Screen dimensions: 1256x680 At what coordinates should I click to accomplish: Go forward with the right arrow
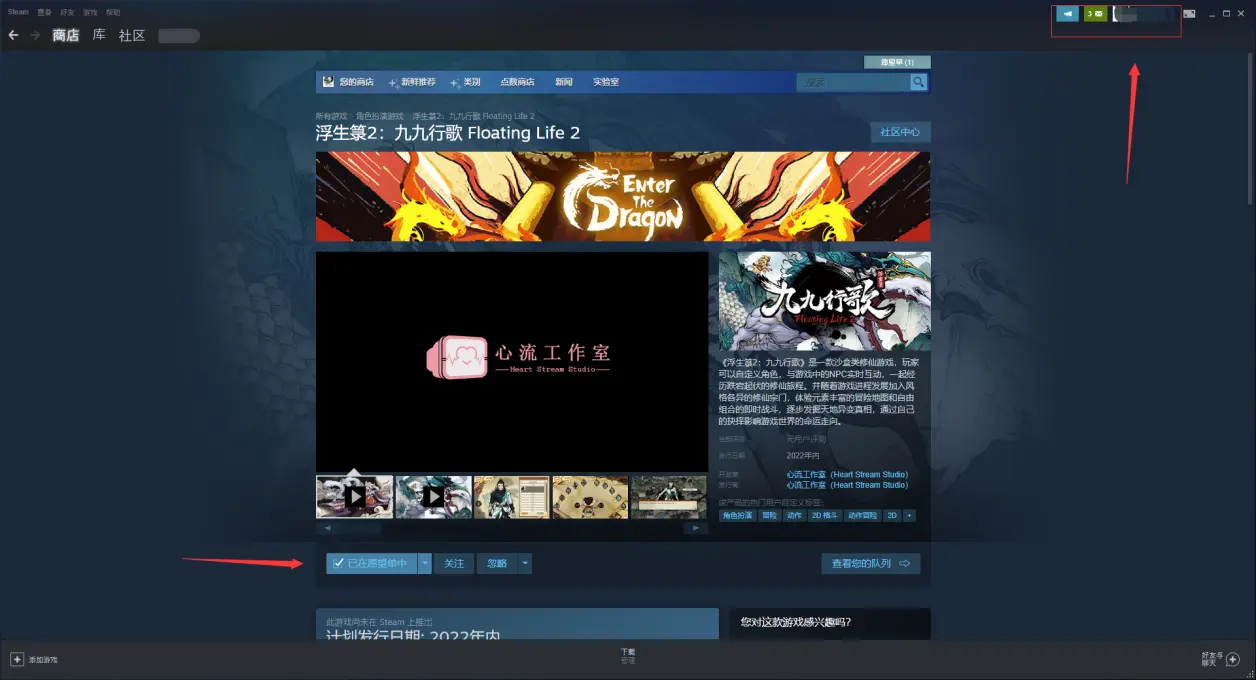click(35, 35)
